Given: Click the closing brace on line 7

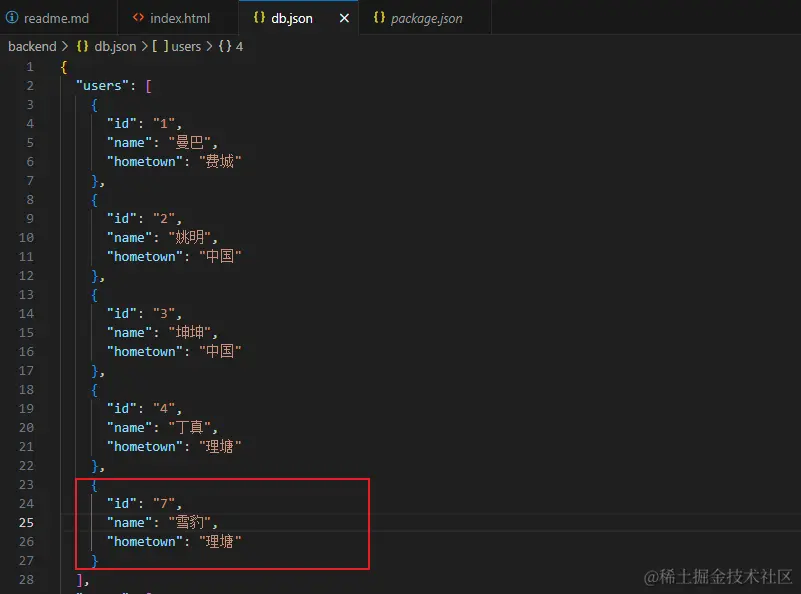Looking at the screenshot, I should point(95,181).
